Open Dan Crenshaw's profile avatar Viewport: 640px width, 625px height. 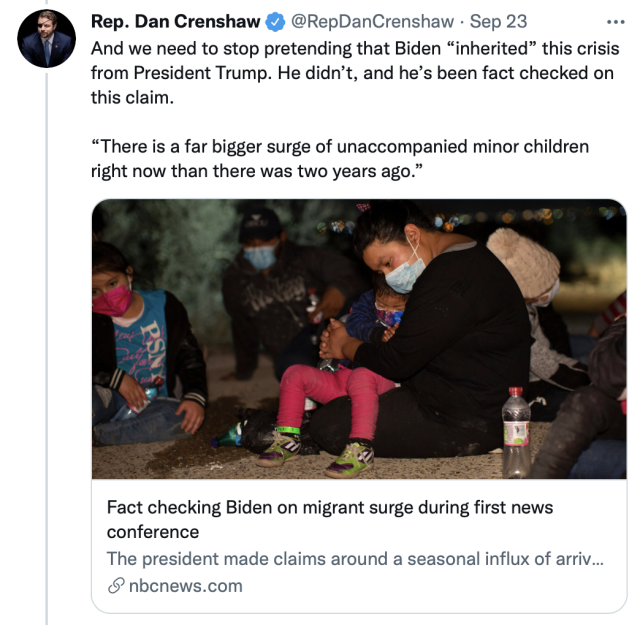tap(46, 38)
